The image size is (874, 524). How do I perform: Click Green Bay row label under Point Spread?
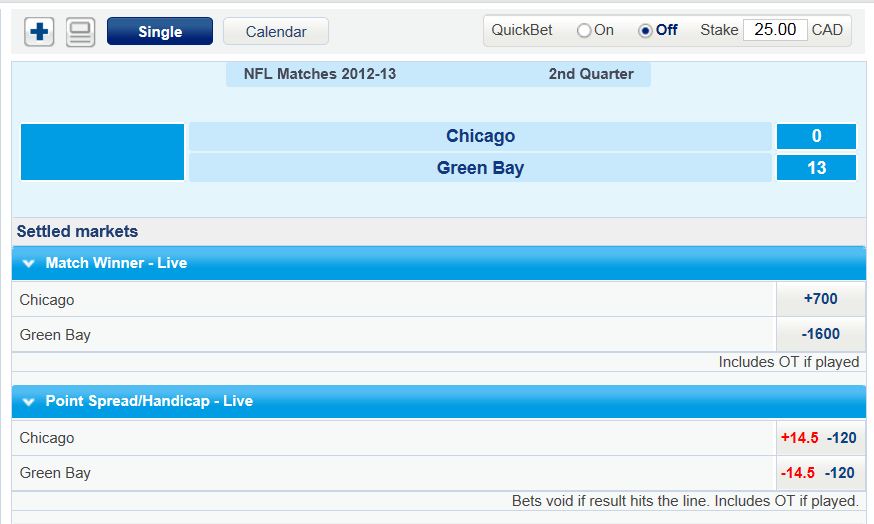pos(55,473)
